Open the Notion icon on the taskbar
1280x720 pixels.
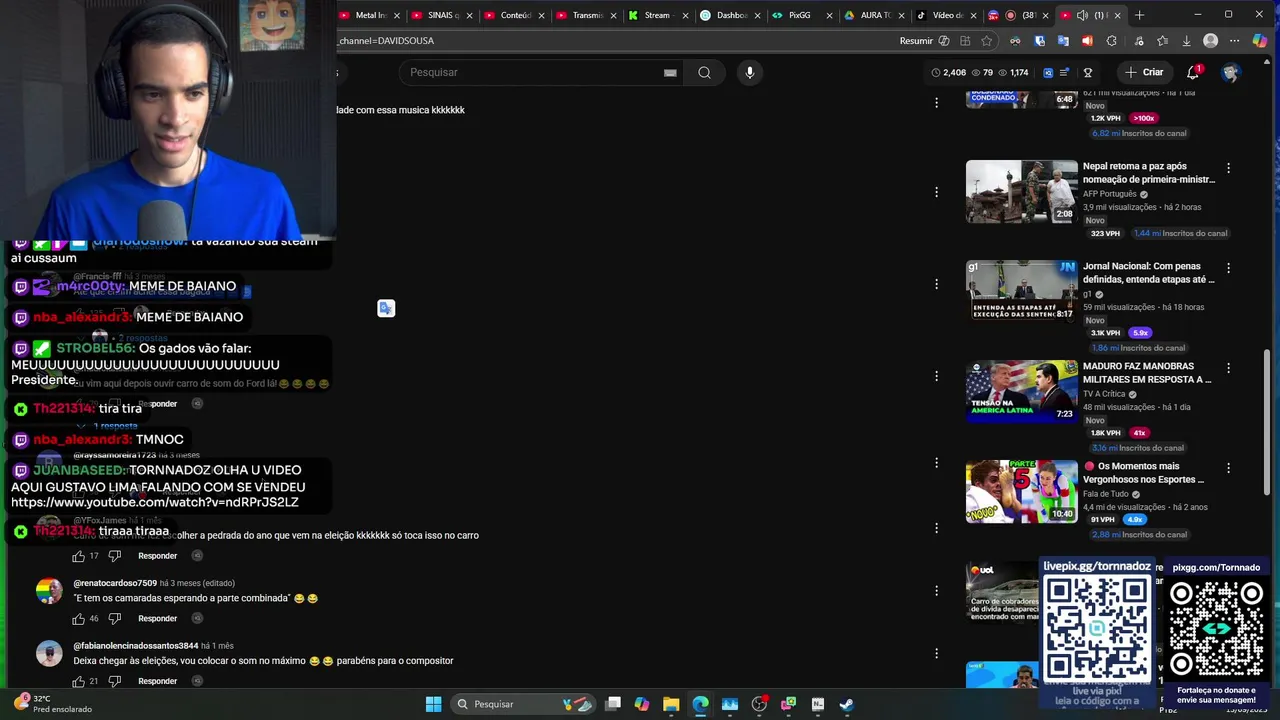point(817,704)
